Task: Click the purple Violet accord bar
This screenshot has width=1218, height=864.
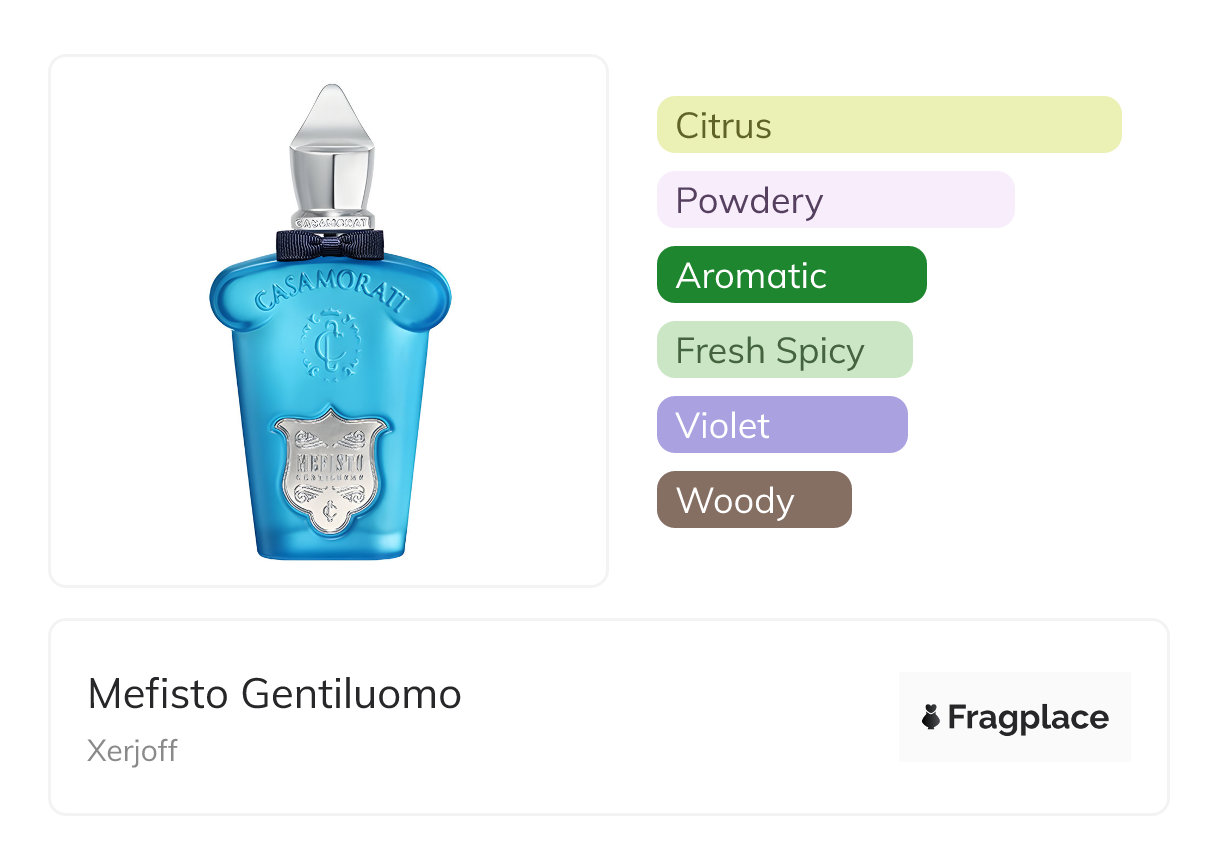Action: coord(781,425)
